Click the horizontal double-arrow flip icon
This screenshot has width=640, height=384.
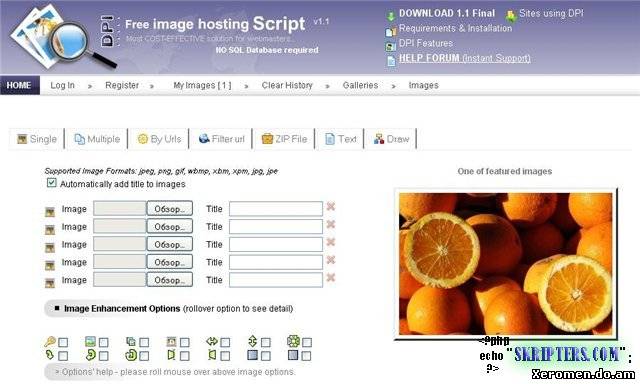(212, 341)
